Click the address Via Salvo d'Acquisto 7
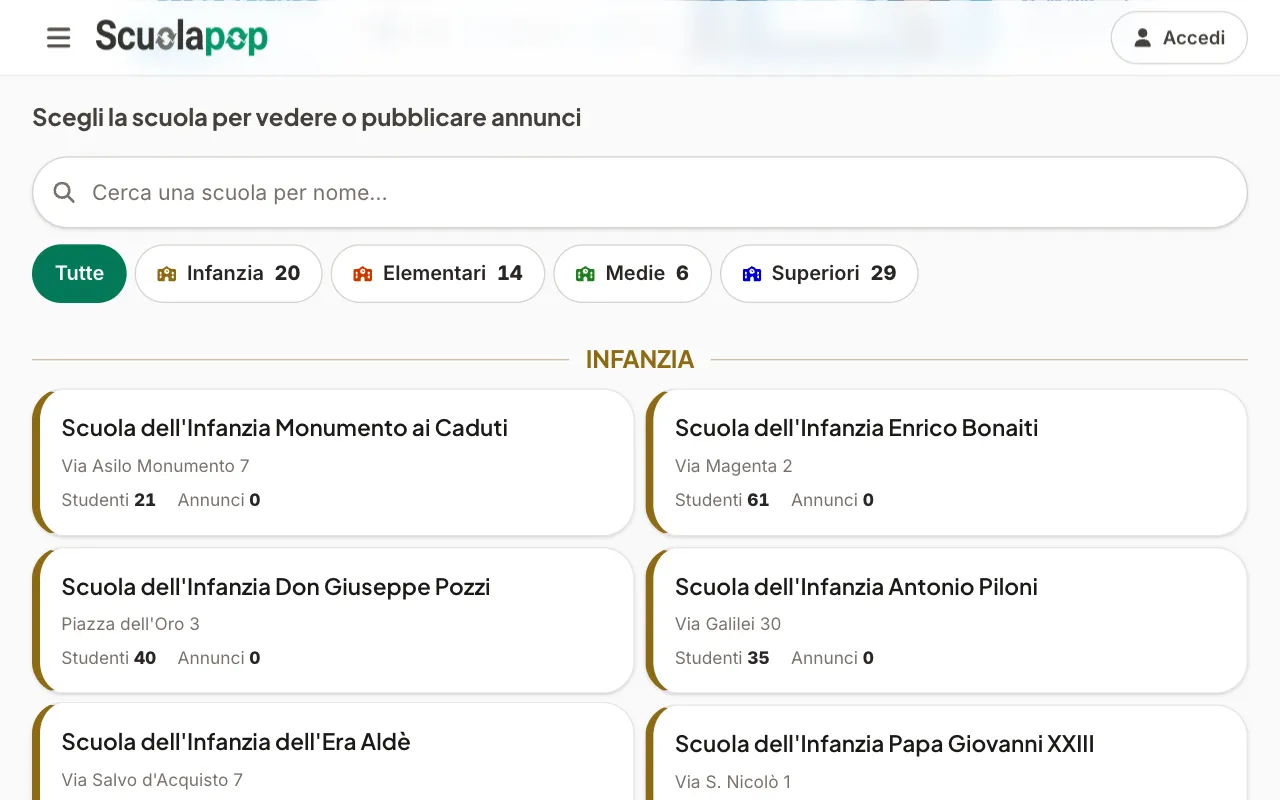Image resolution: width=1280 pixels, height=800 pixels. pyautogui.click(x=152, y=780)
